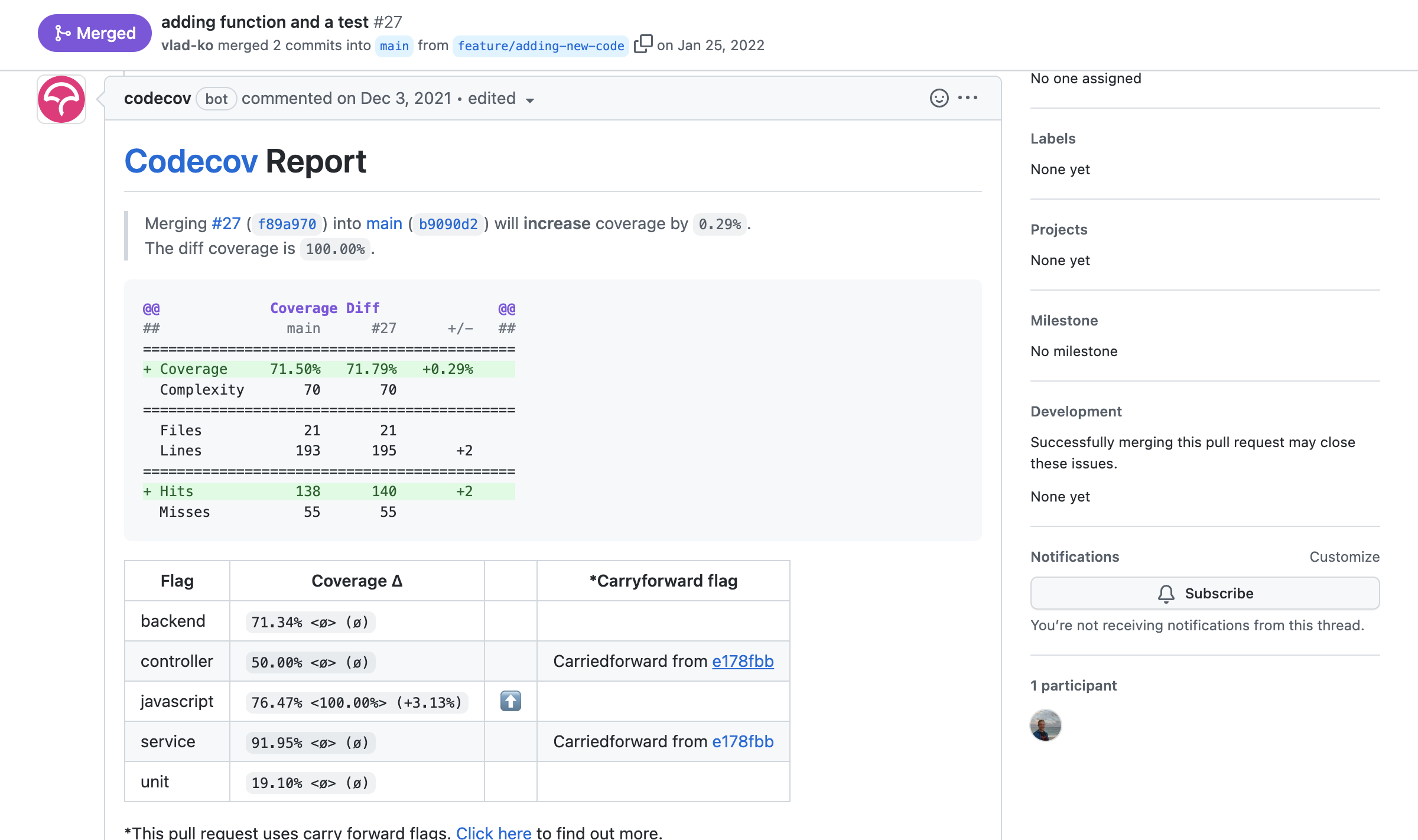
Task: Open e178fbb from the service row
Action: click(x=743, y=741)
